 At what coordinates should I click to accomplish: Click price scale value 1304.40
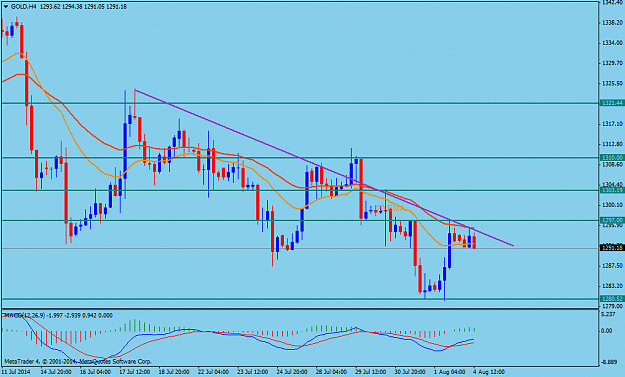point(612,185)
